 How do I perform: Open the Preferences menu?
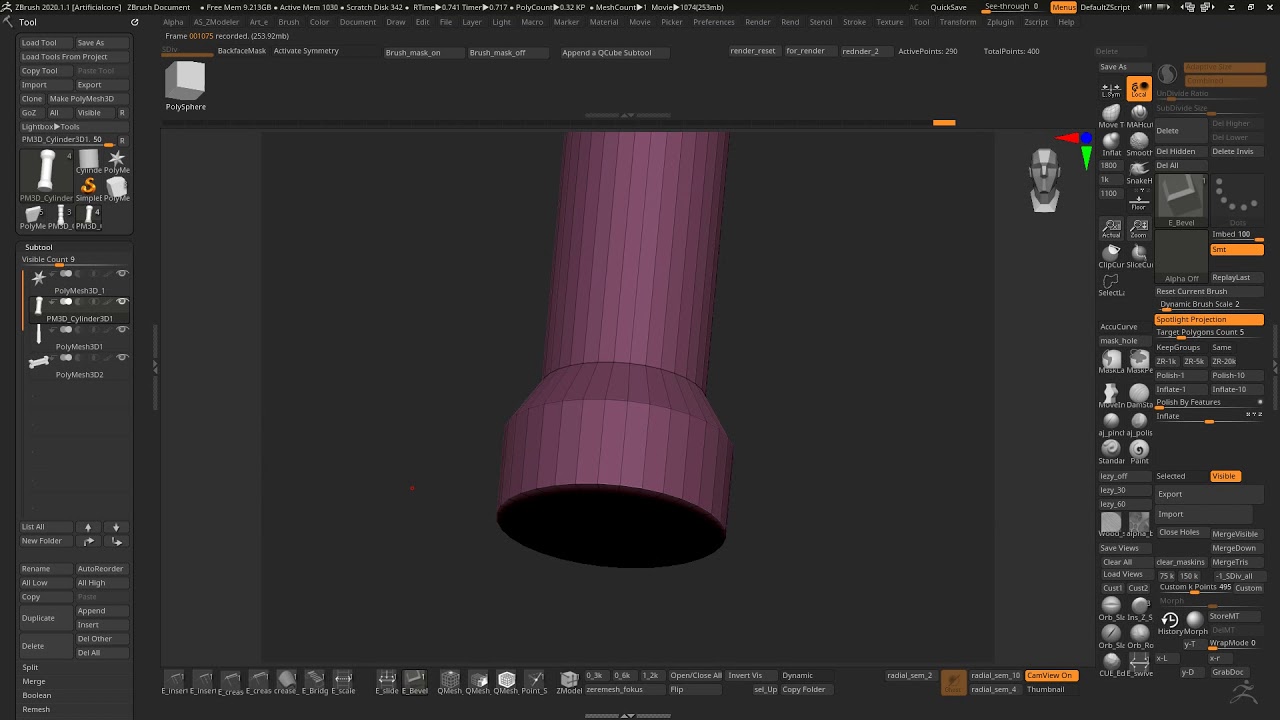[x=713, y=22]
